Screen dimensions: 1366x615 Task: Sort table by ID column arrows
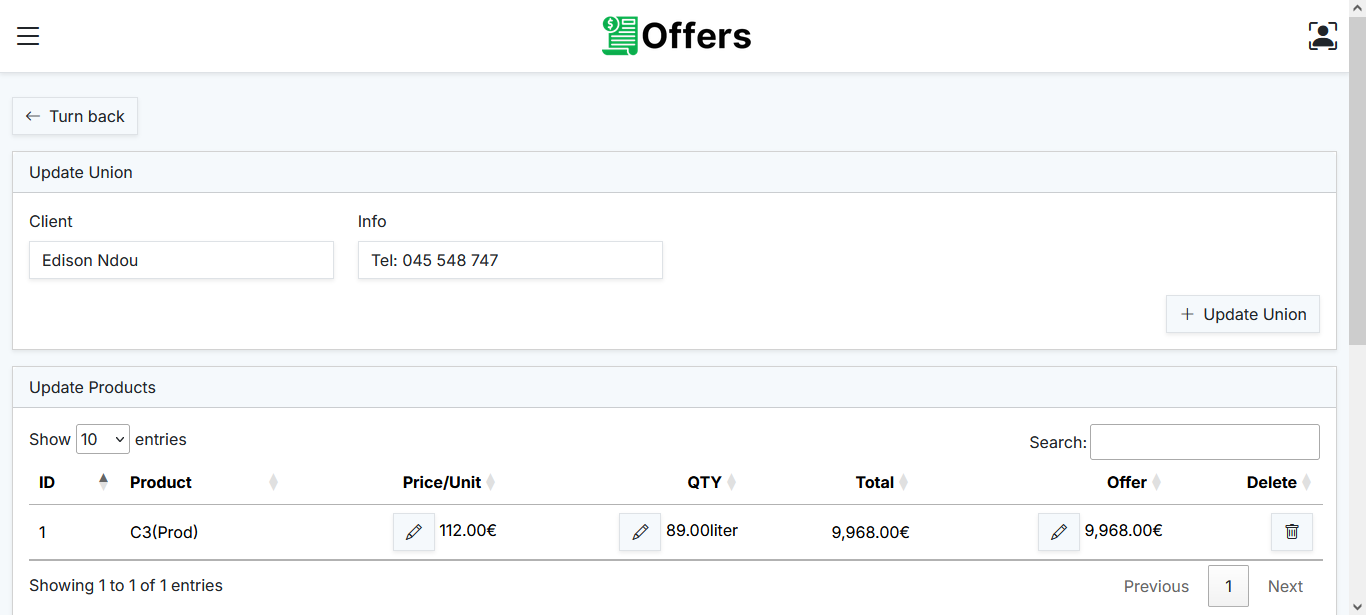pos(103,482)
